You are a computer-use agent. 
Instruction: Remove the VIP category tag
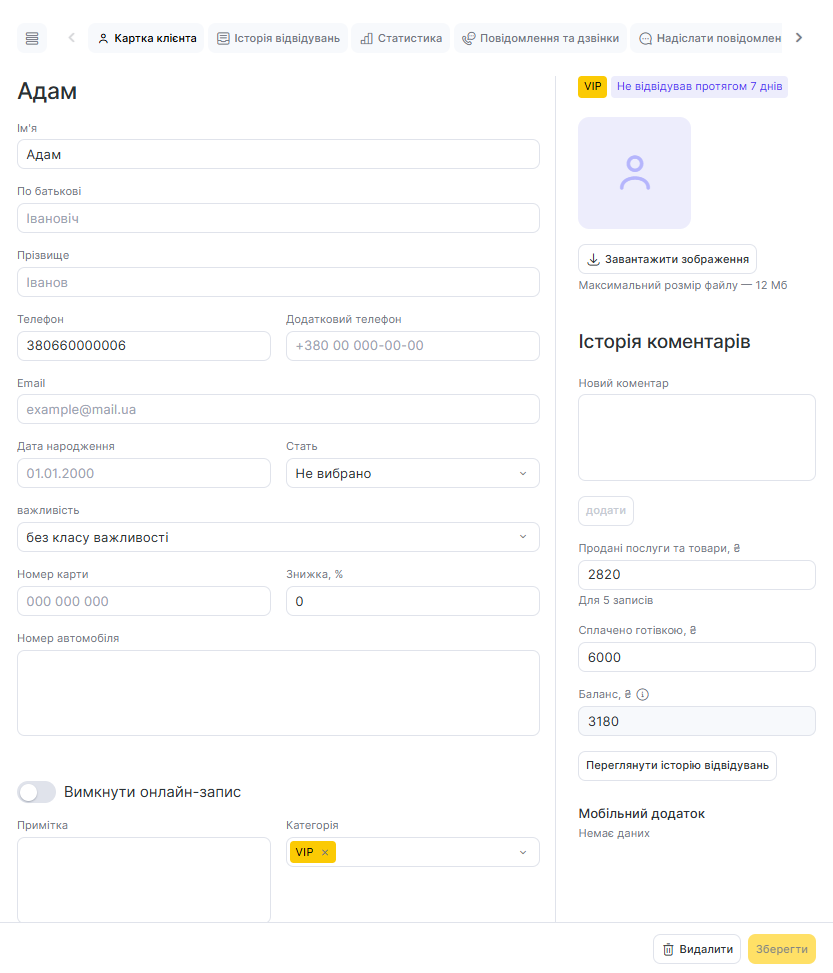[325, 852]
